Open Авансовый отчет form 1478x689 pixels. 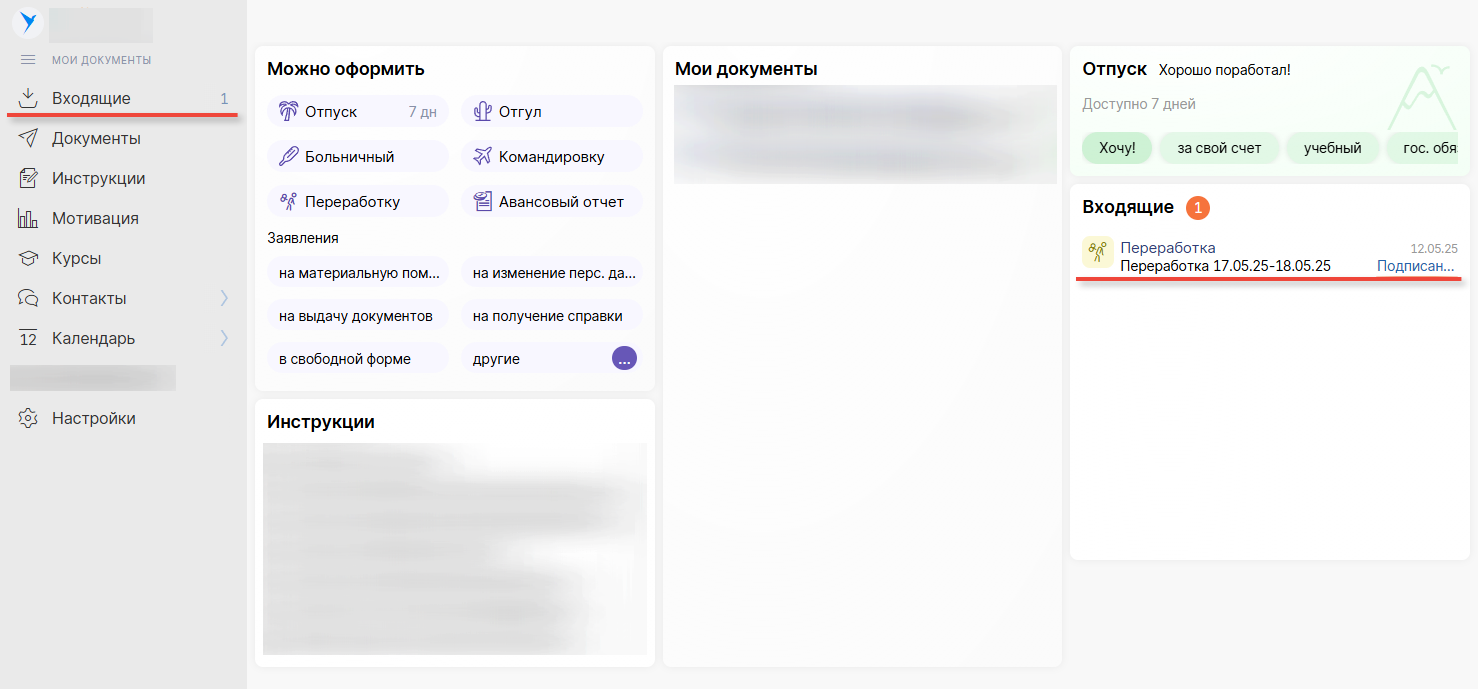(552, 202)
